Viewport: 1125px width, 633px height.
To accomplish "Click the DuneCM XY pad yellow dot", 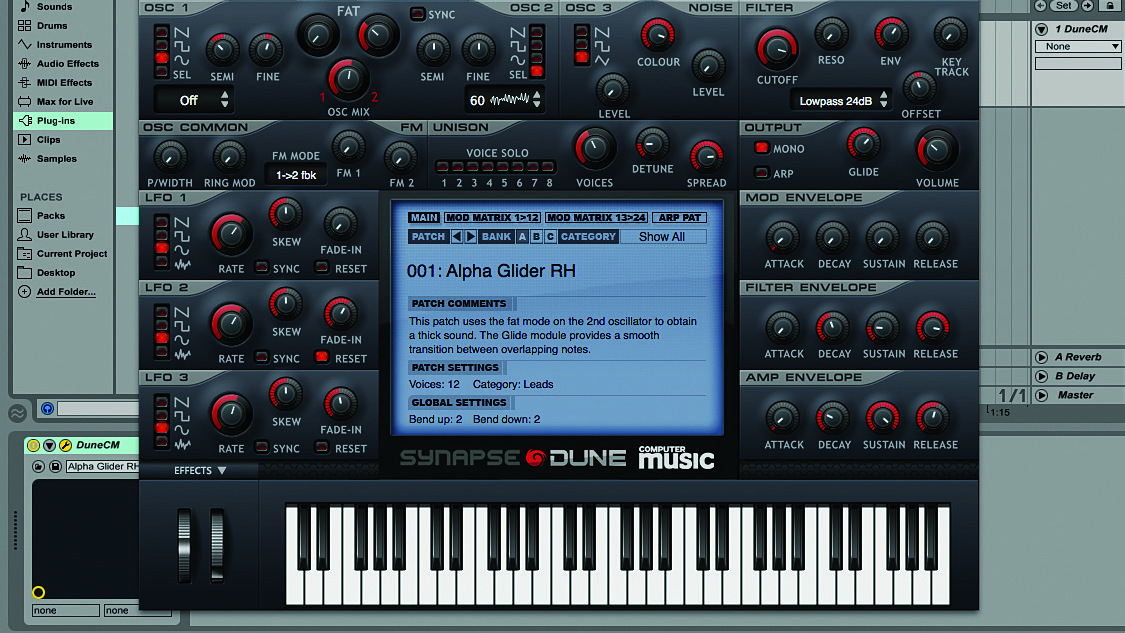I will [39, 592].
